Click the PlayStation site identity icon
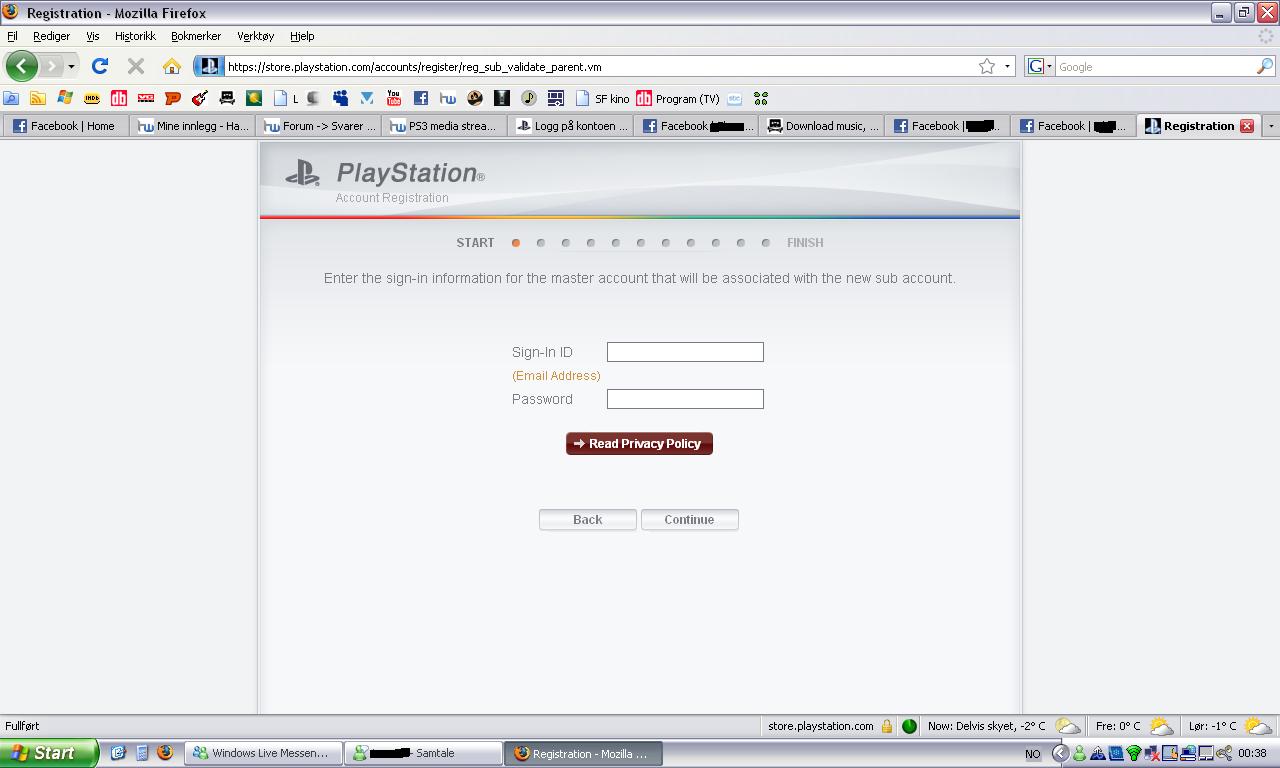 (x=209, y=66)
